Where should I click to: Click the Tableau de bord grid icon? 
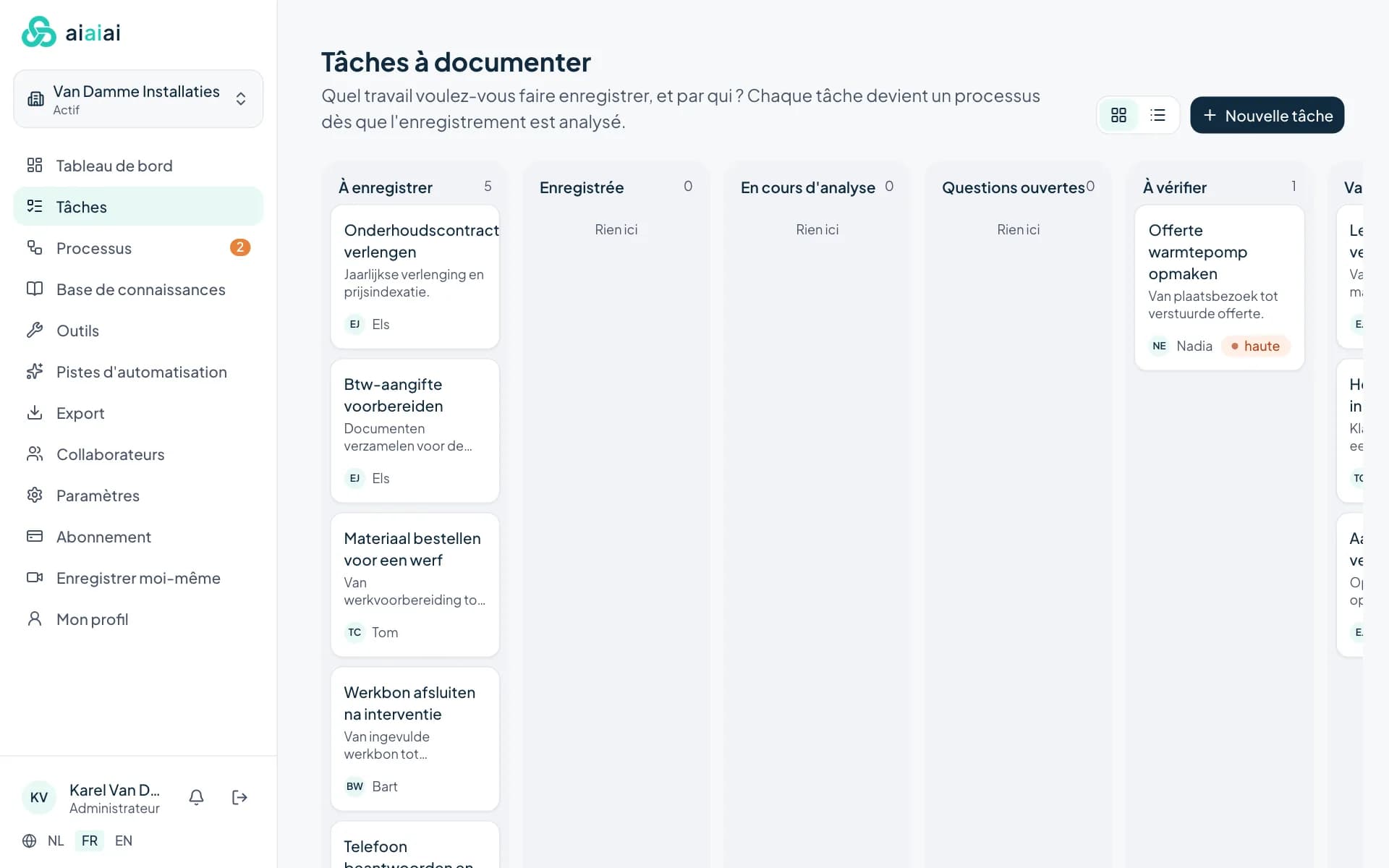[x=35, y=165]
